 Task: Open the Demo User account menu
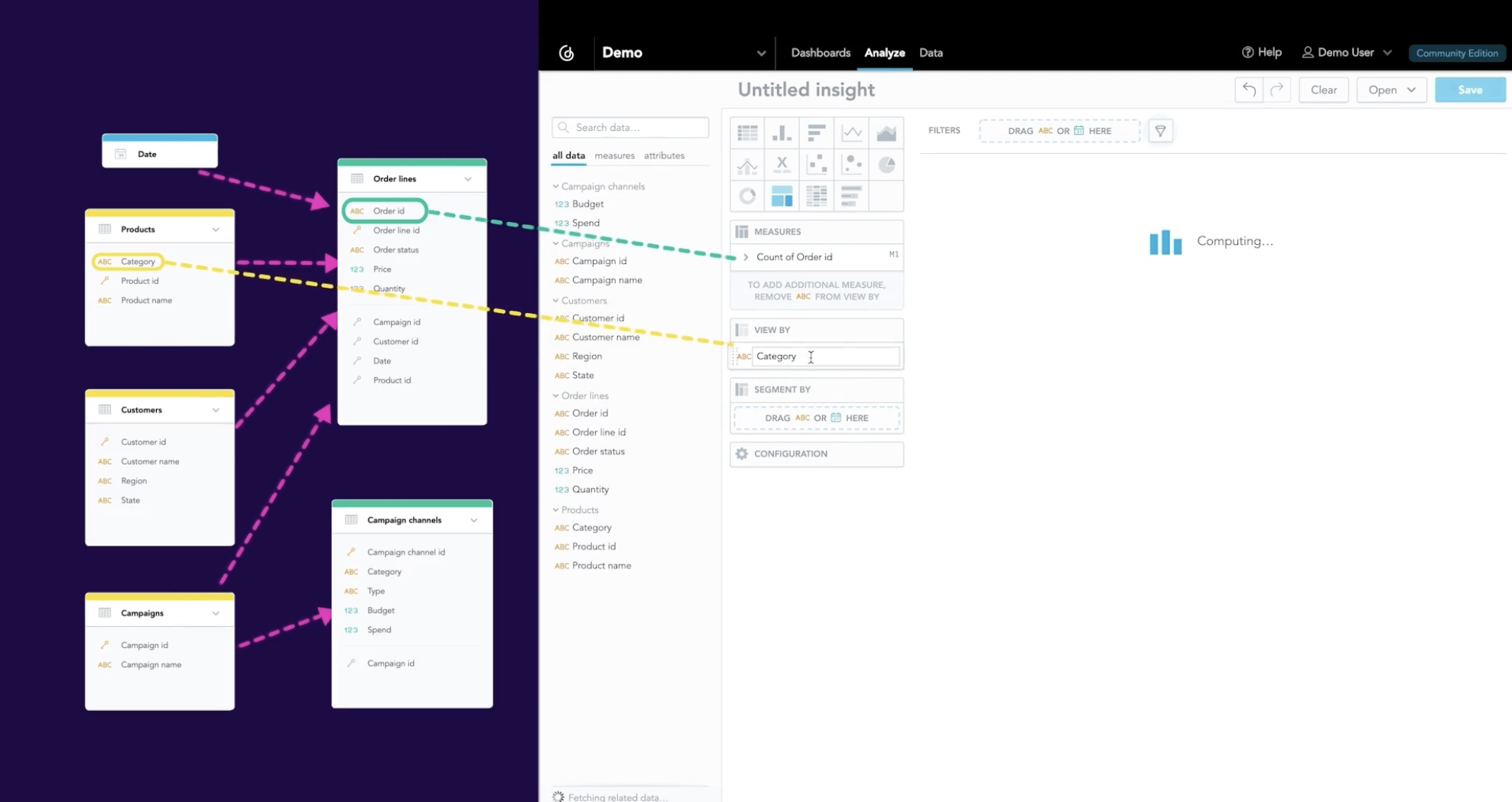click(1346, 53)
